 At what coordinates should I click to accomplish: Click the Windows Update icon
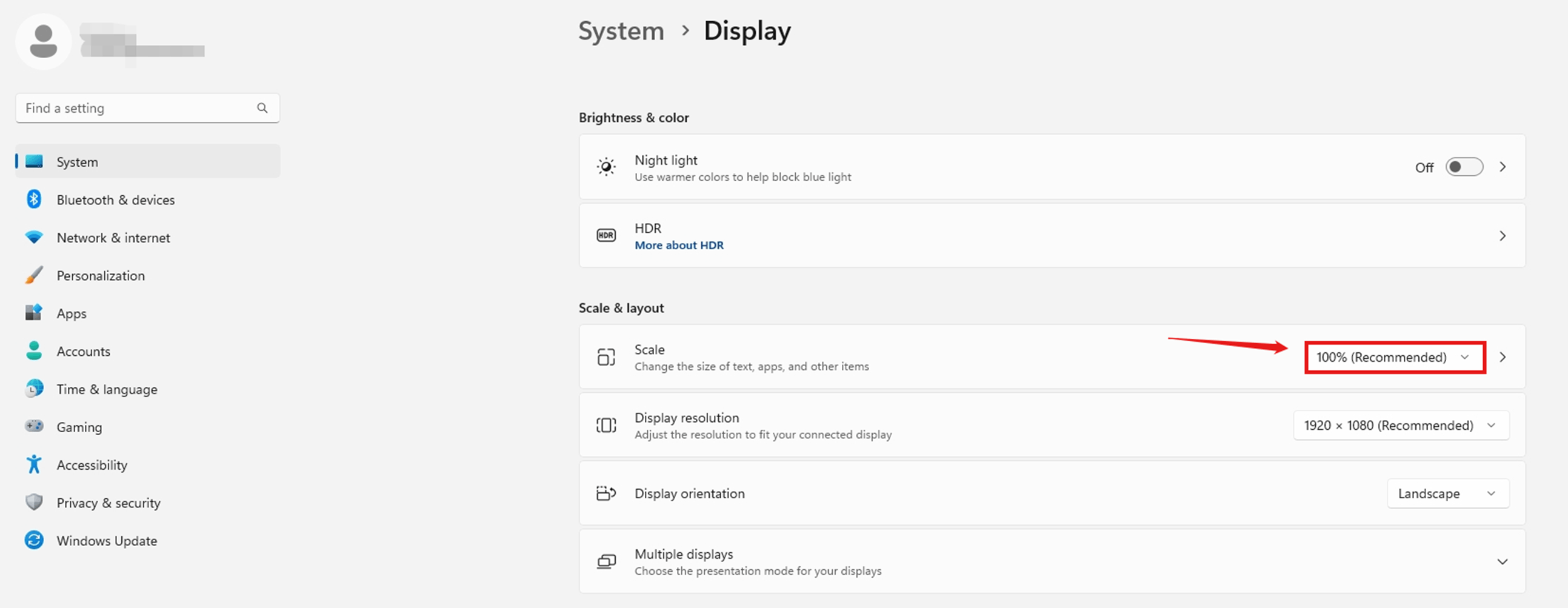(34, 540)
